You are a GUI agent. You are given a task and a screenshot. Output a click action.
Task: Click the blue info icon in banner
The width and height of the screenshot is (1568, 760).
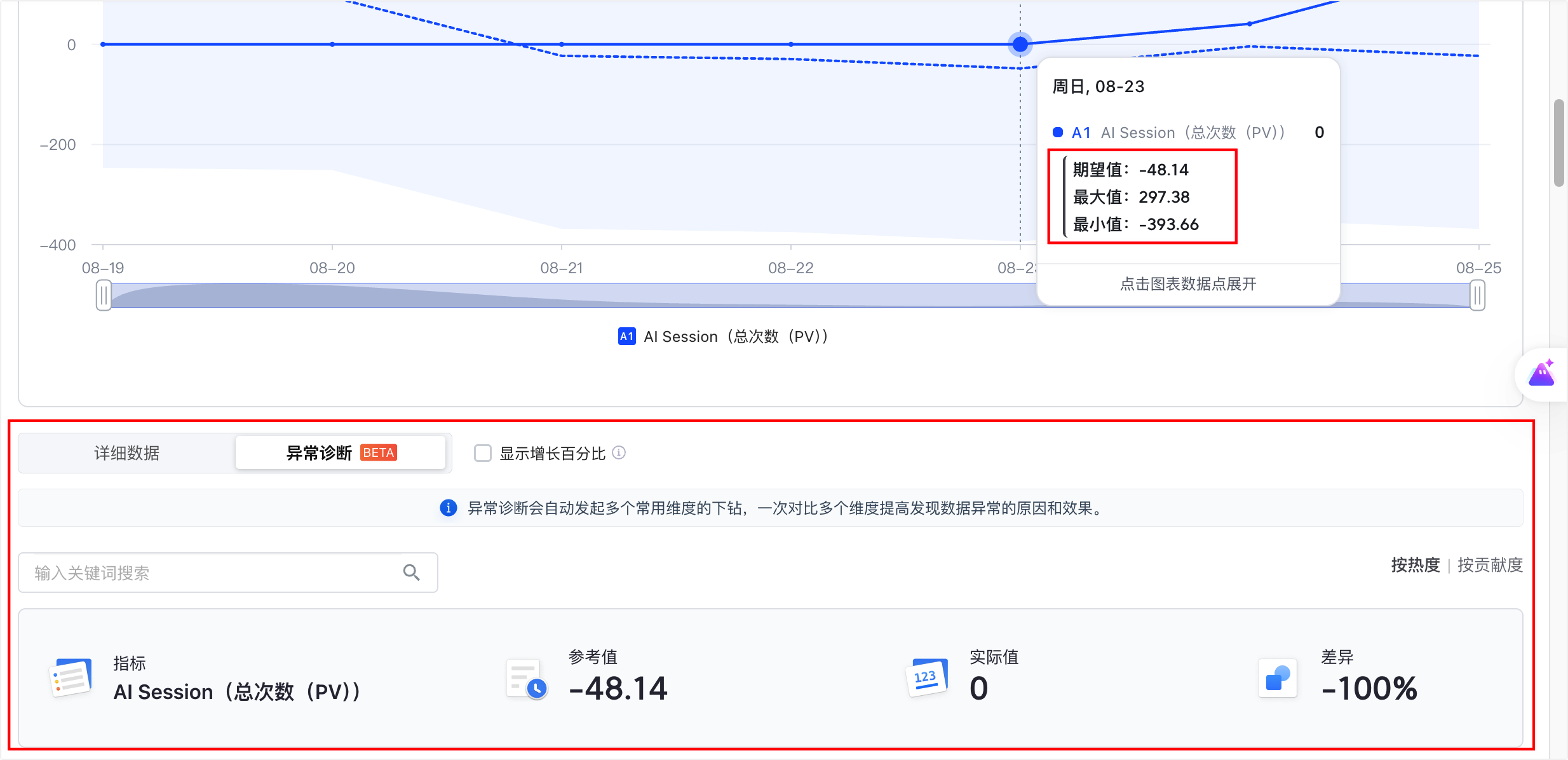(x=449, y=508)
